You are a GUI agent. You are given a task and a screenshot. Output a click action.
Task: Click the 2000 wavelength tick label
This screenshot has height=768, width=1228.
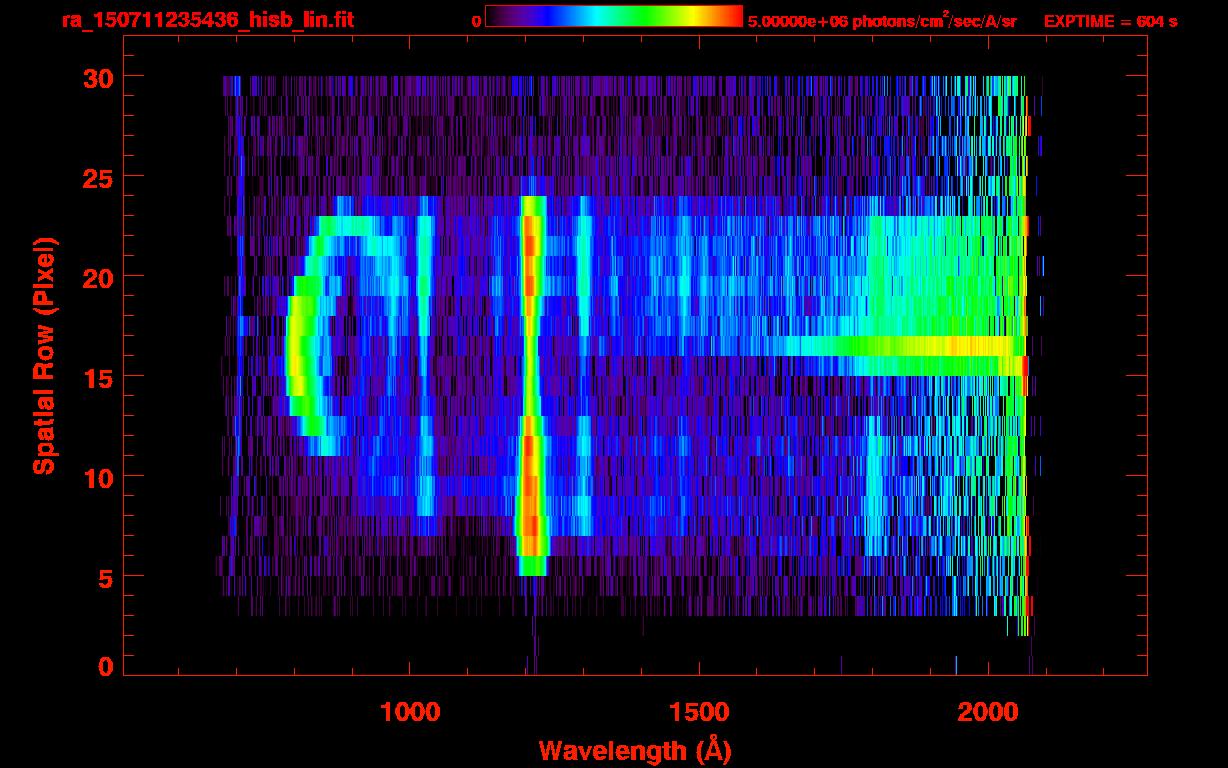tap(986, 712)
